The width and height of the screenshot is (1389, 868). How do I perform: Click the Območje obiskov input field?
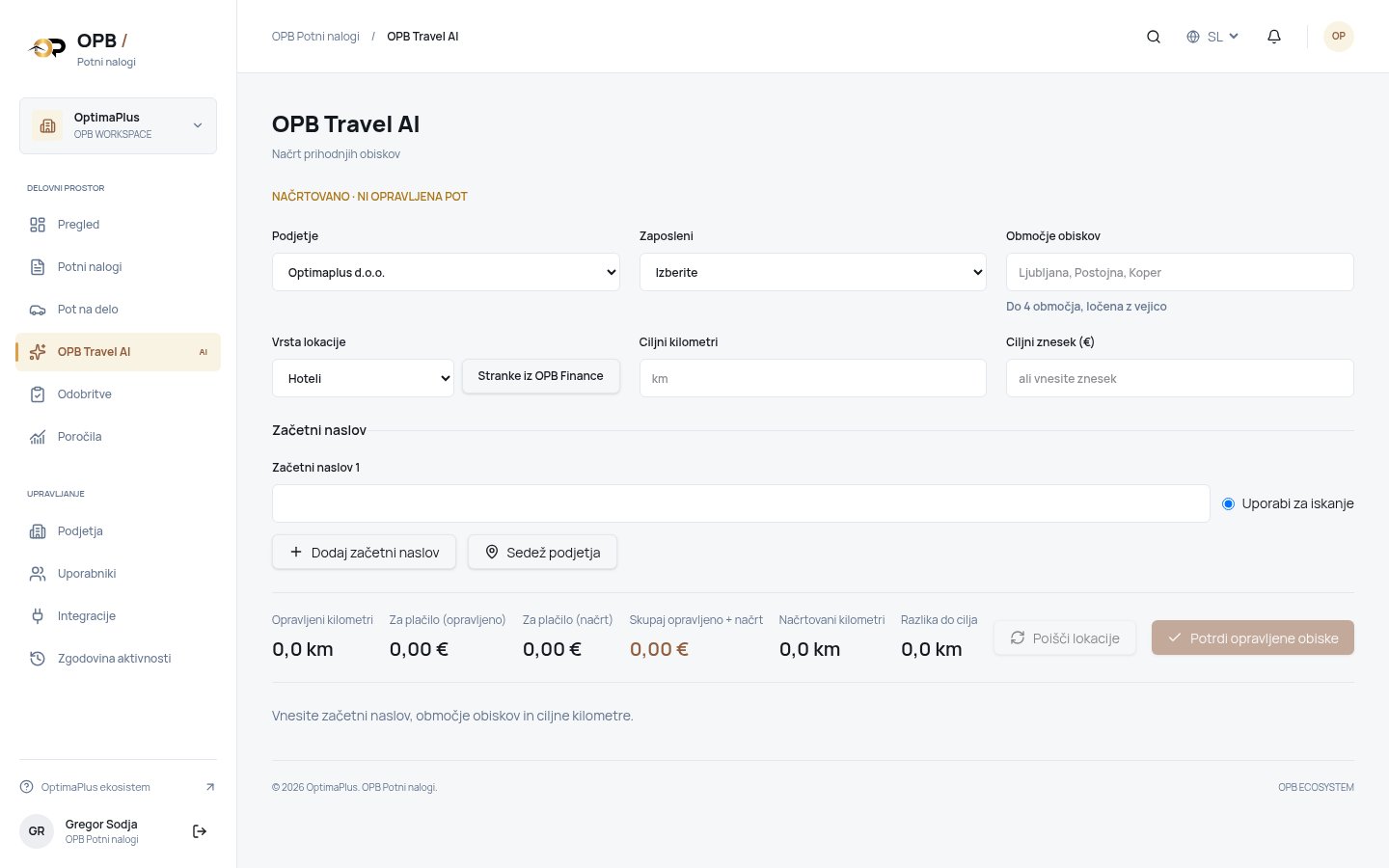(1180, 272)
